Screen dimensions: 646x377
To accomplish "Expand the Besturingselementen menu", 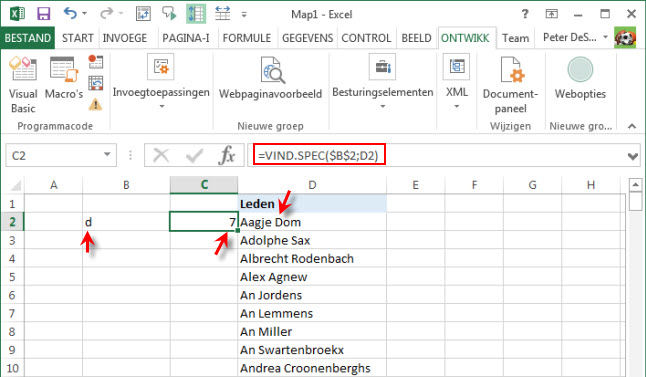I will (383, 82).
